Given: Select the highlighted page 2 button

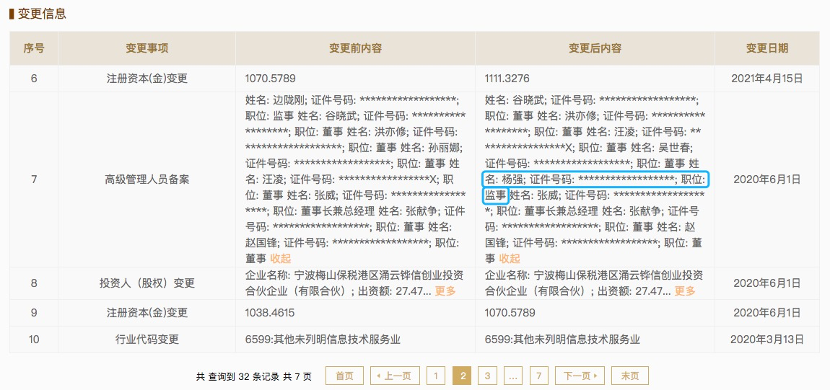Looking at the screenshot, I should pos(462,376).
